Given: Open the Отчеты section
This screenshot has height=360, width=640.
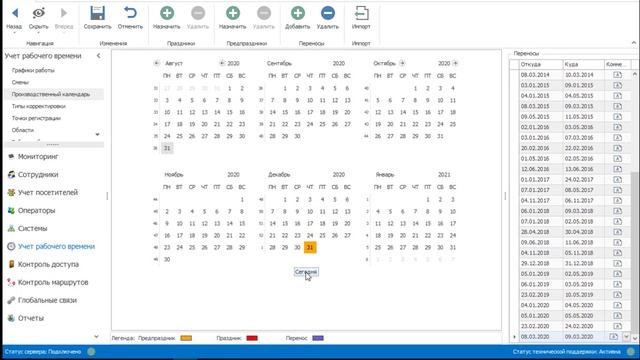Looking at the screenshot, I should [31, 318].
